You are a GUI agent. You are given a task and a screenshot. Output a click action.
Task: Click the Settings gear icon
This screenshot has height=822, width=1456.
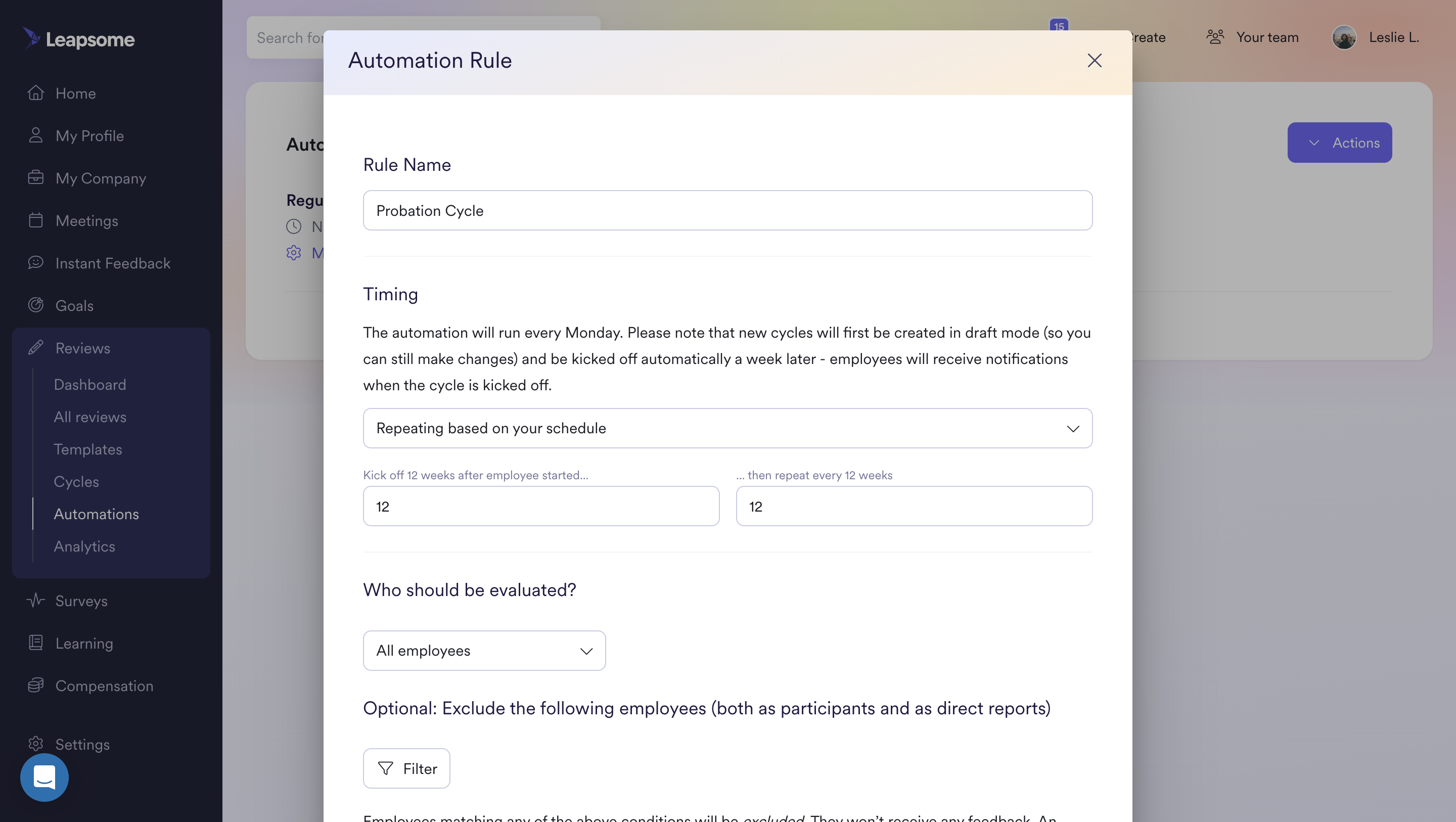35,744
